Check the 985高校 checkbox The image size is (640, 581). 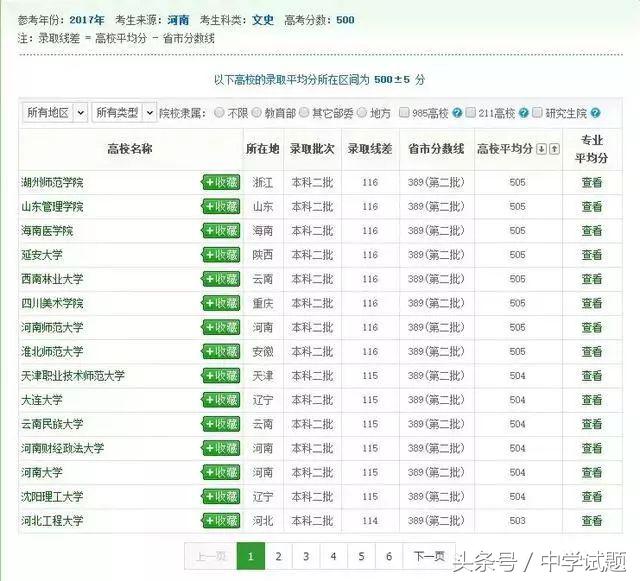[404, 112]
